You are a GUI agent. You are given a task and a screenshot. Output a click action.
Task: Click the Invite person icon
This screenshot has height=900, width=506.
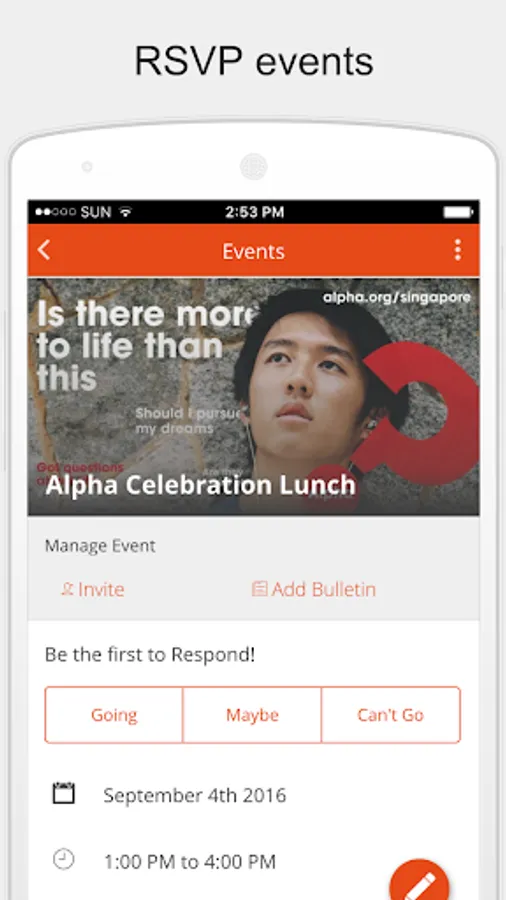pyautogui.click(x=67, y=589)
